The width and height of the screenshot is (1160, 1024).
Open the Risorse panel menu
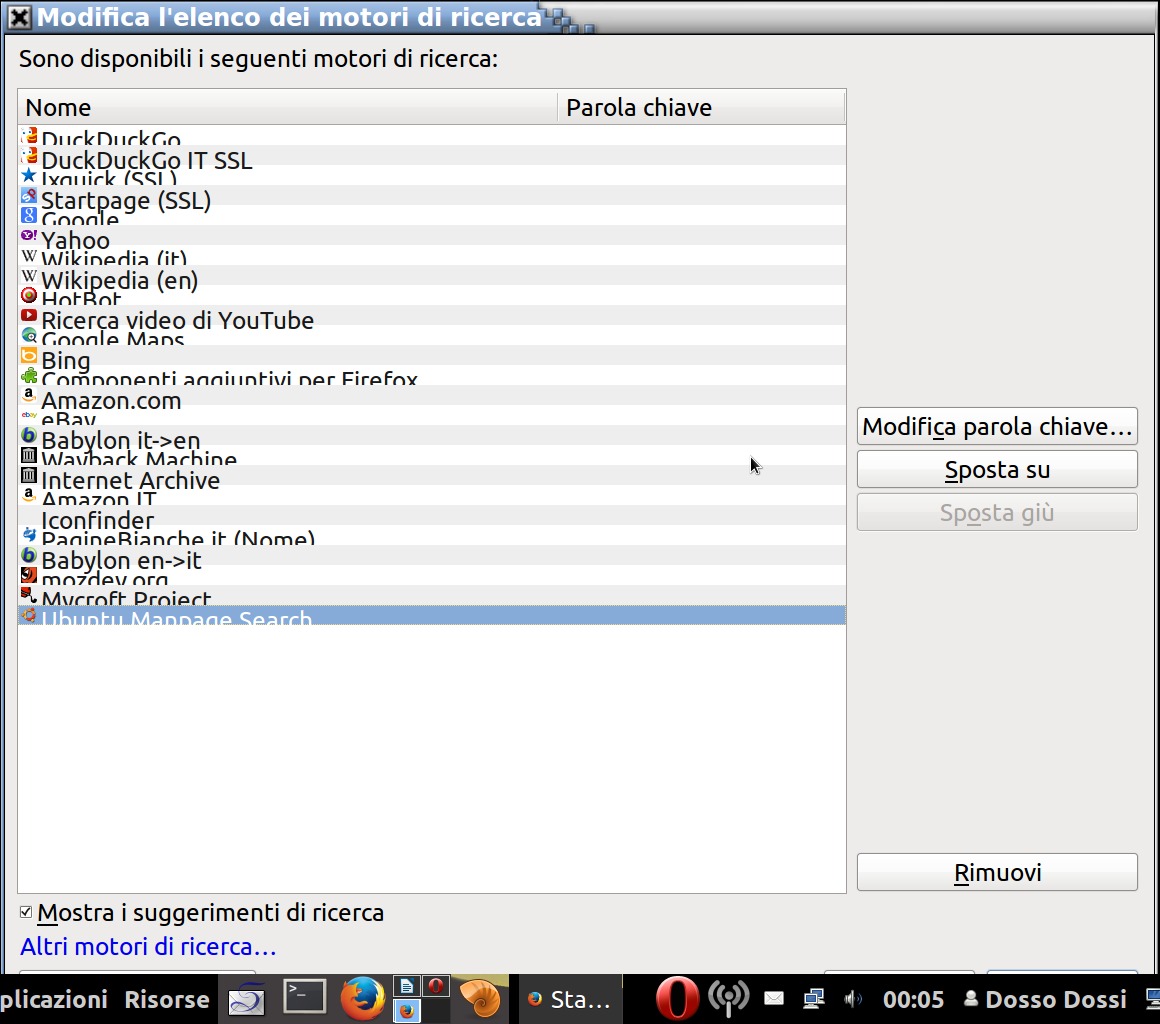click(166, 1000)
